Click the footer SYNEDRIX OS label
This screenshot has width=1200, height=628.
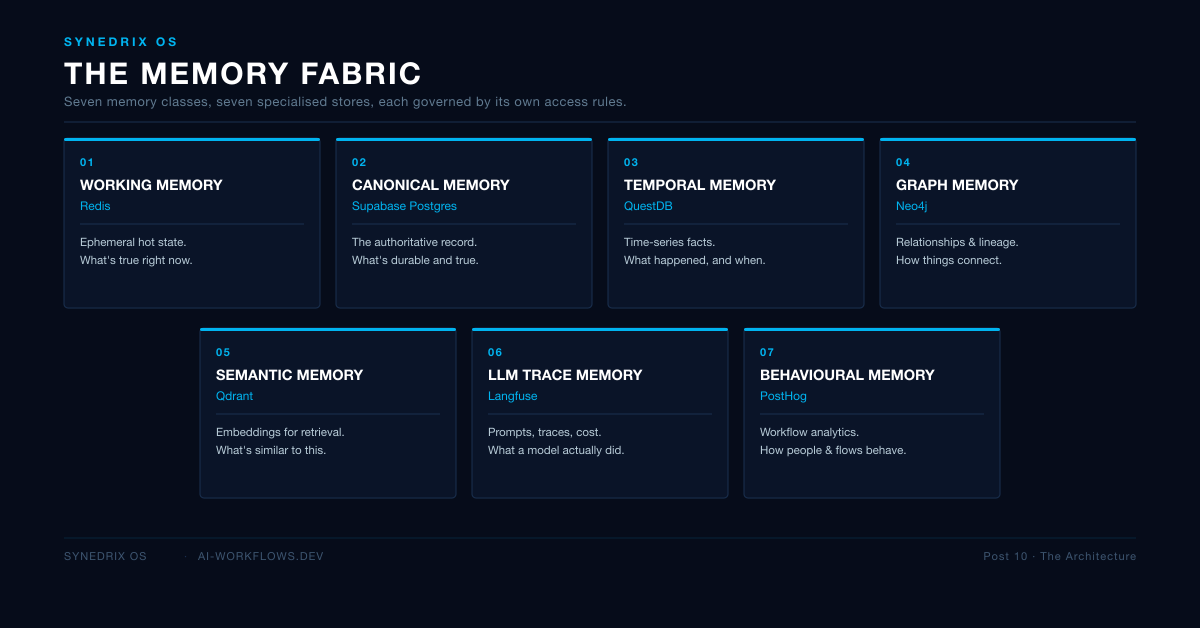(105, 556)
